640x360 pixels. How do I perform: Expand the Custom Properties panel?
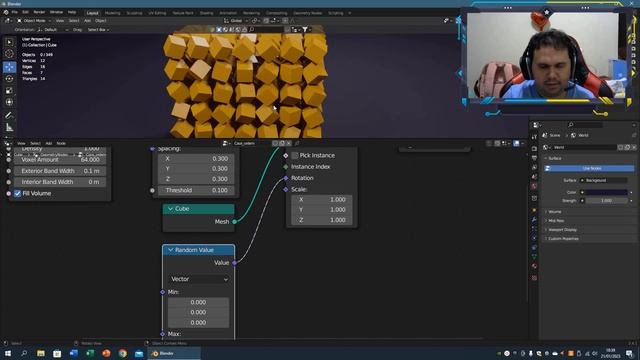pos(563,239)
